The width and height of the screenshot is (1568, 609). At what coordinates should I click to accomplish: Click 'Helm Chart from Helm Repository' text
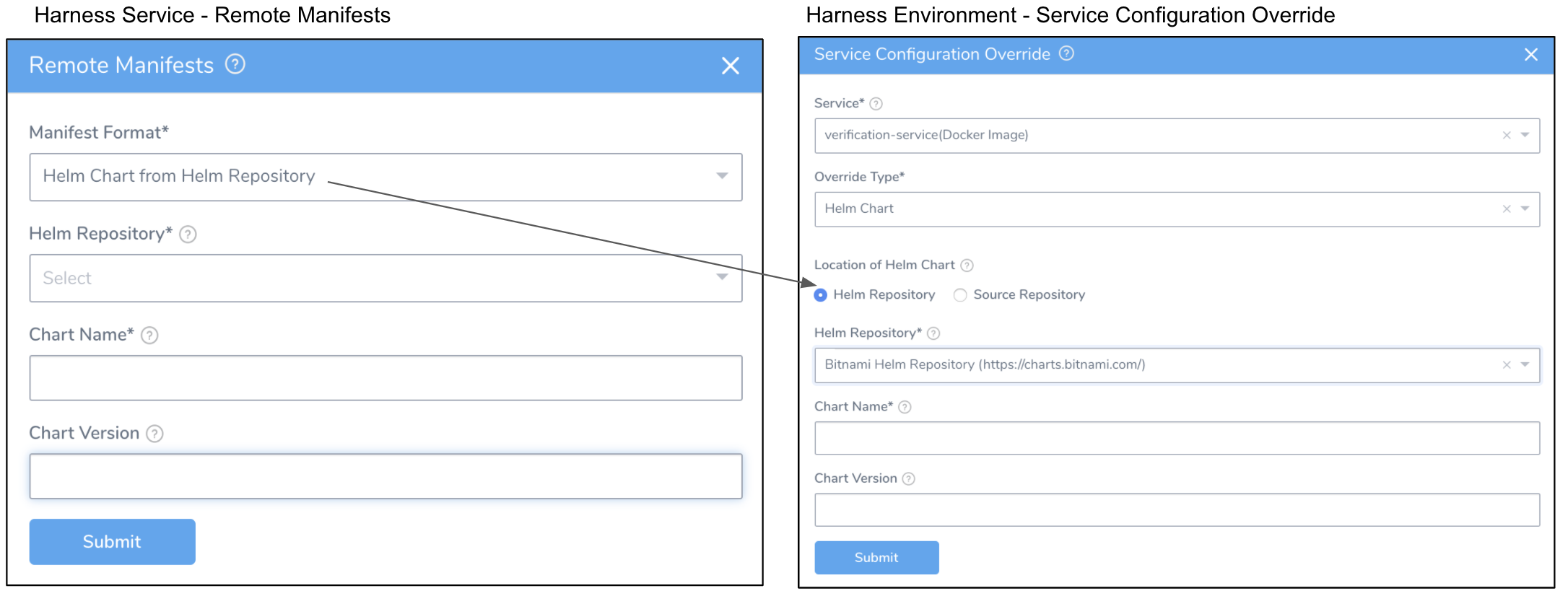coord(179,176)
